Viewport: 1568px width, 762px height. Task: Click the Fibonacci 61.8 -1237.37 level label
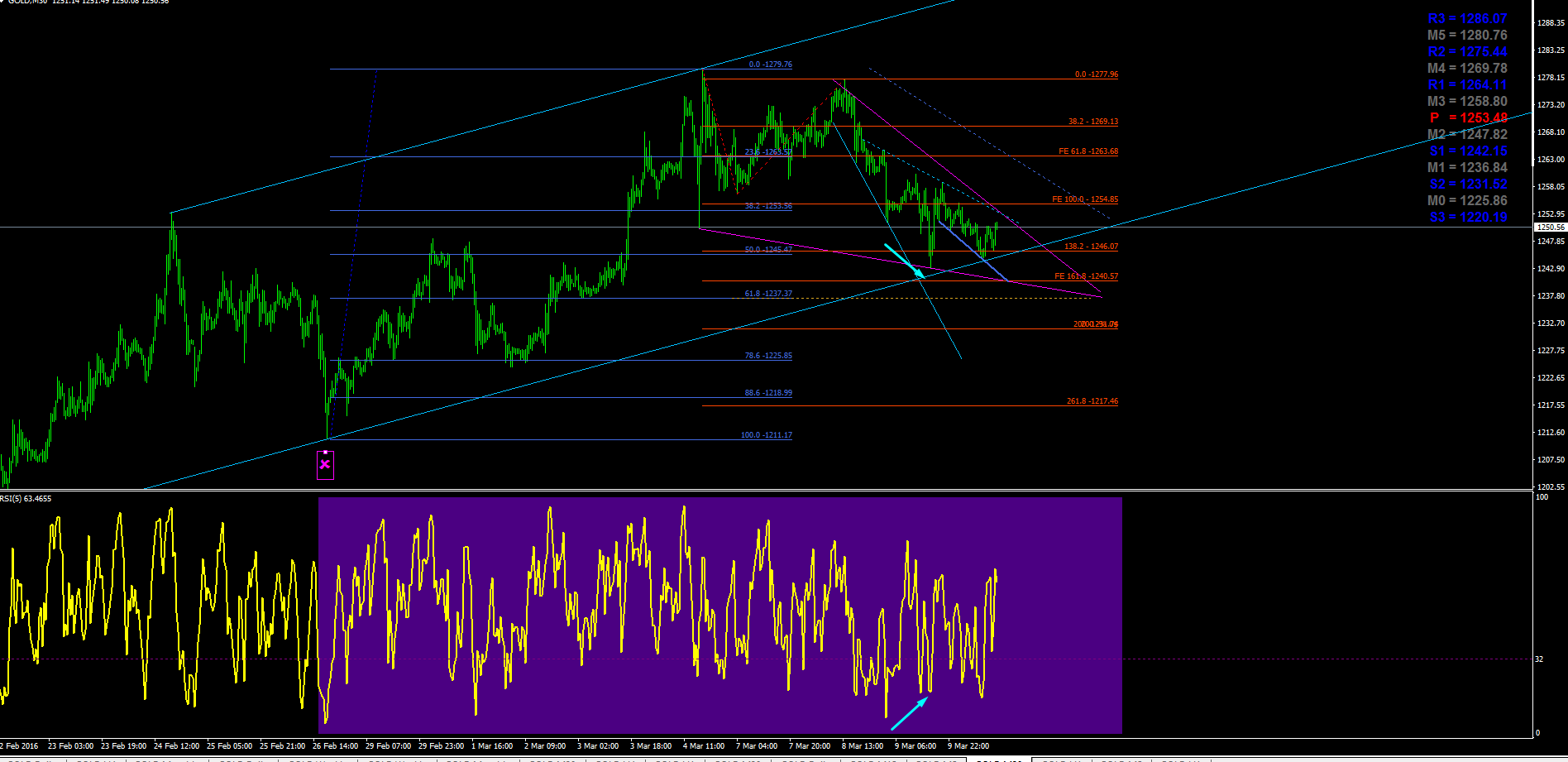[768, 294]
